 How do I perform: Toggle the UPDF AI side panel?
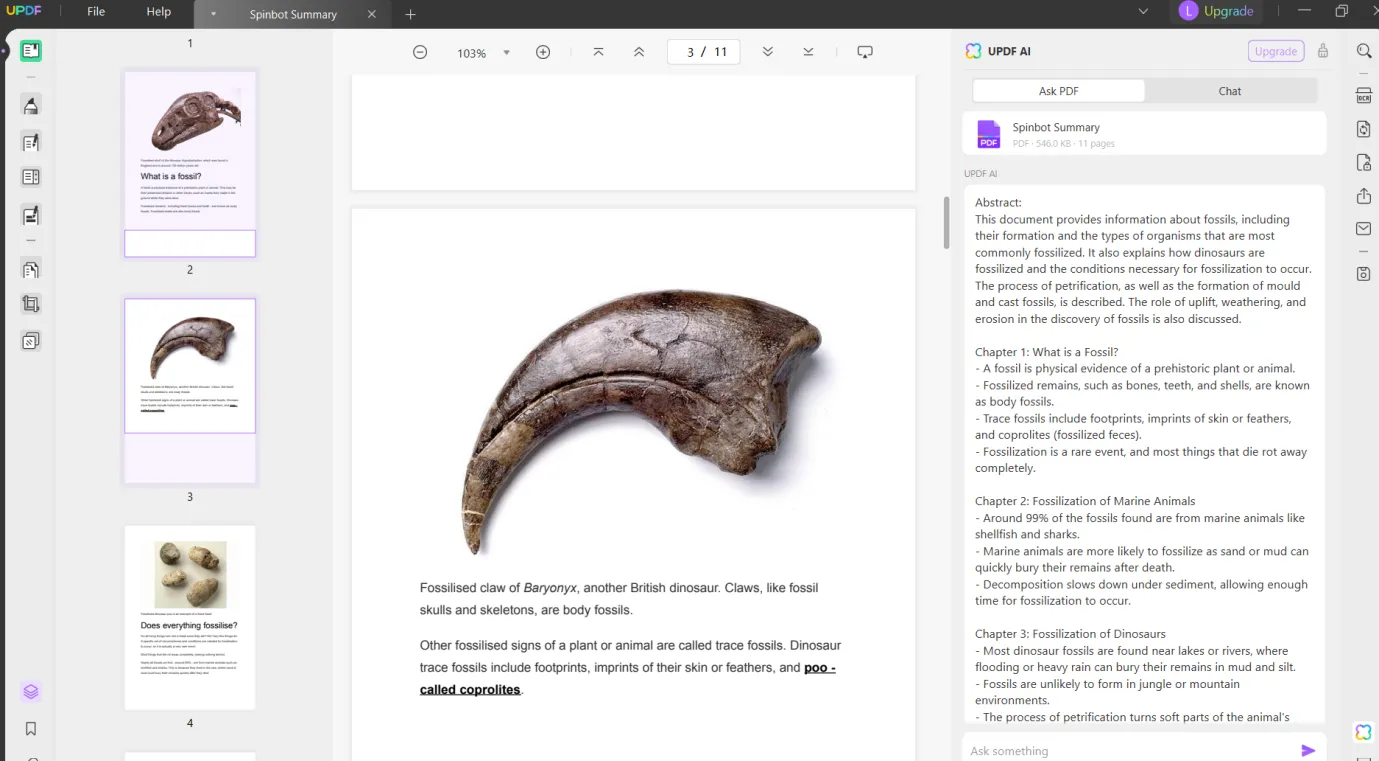pos(1363,732)
